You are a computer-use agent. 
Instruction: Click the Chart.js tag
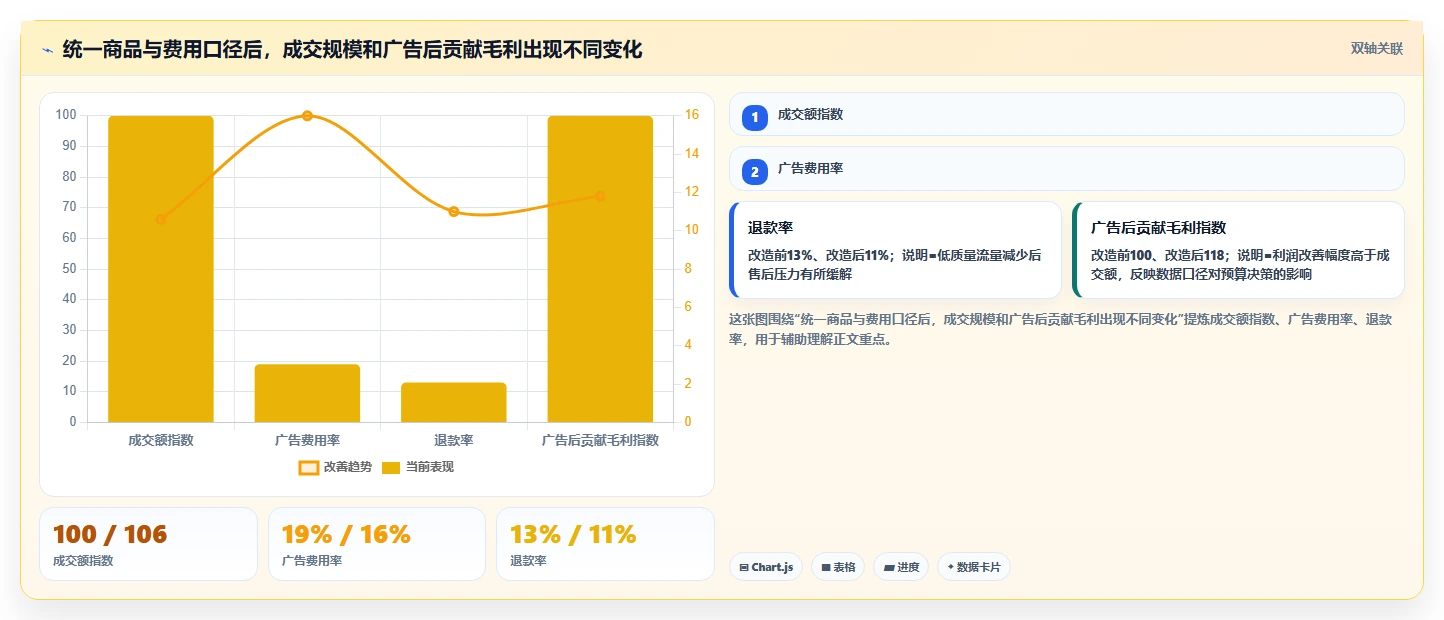click(766, 567)
